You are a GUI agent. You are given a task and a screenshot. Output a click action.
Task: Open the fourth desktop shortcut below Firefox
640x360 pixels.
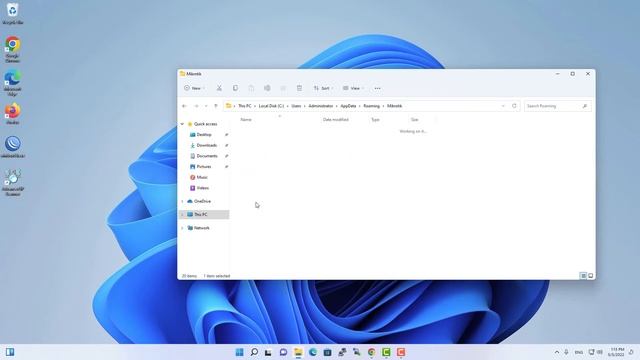click(13, 147)
